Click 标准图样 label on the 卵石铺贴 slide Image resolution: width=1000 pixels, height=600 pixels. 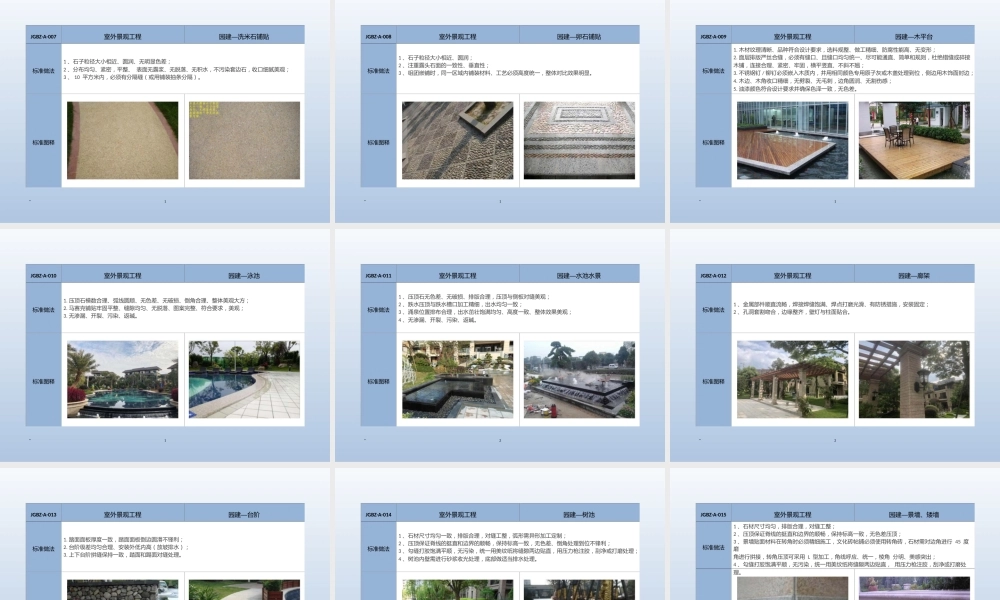[378, 142]
